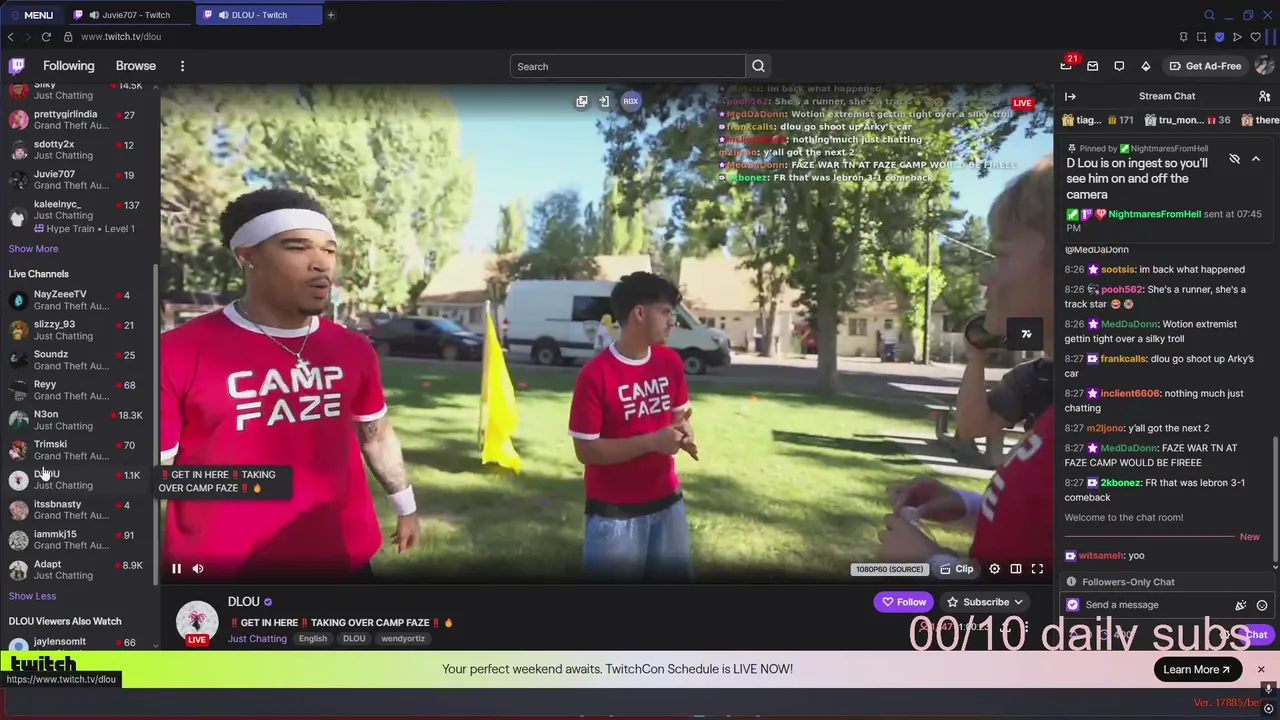Image resolution: width=1280 pixels, height=720 pixels.
Task: Open the Trimski channel in the sidebar
Action: [76, 450]
